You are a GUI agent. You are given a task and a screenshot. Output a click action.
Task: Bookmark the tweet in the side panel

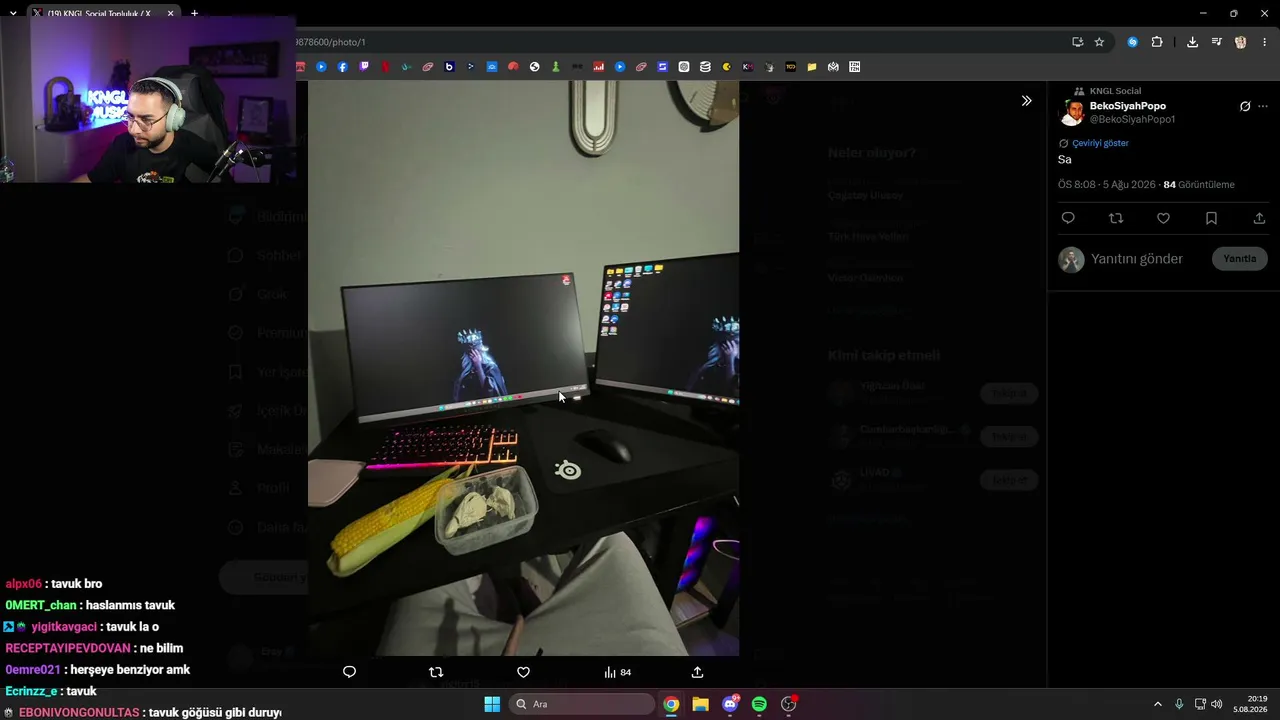(x=1211, y=218)
